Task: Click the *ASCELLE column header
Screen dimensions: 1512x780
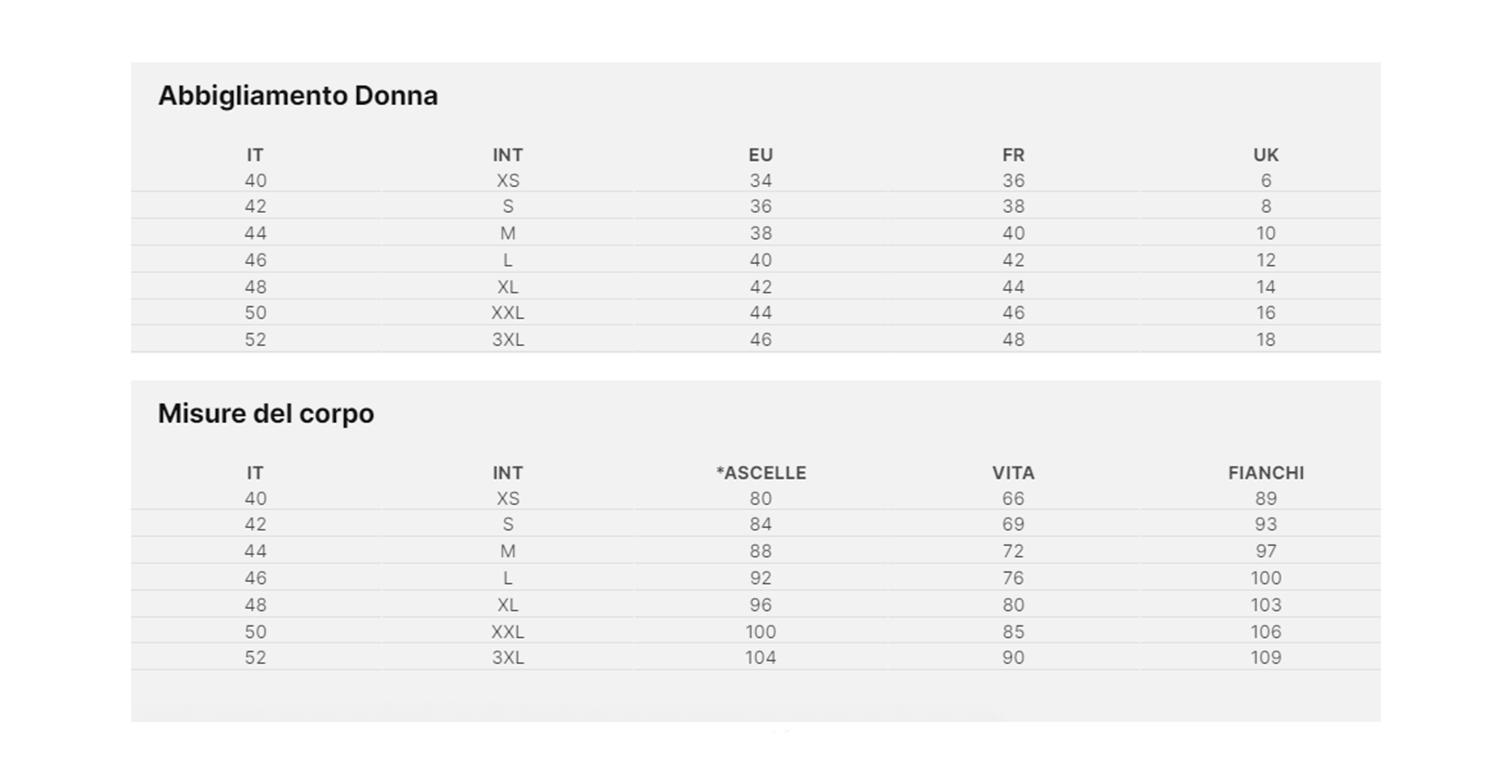Action: pyautogui.click(x=760, y=473)
